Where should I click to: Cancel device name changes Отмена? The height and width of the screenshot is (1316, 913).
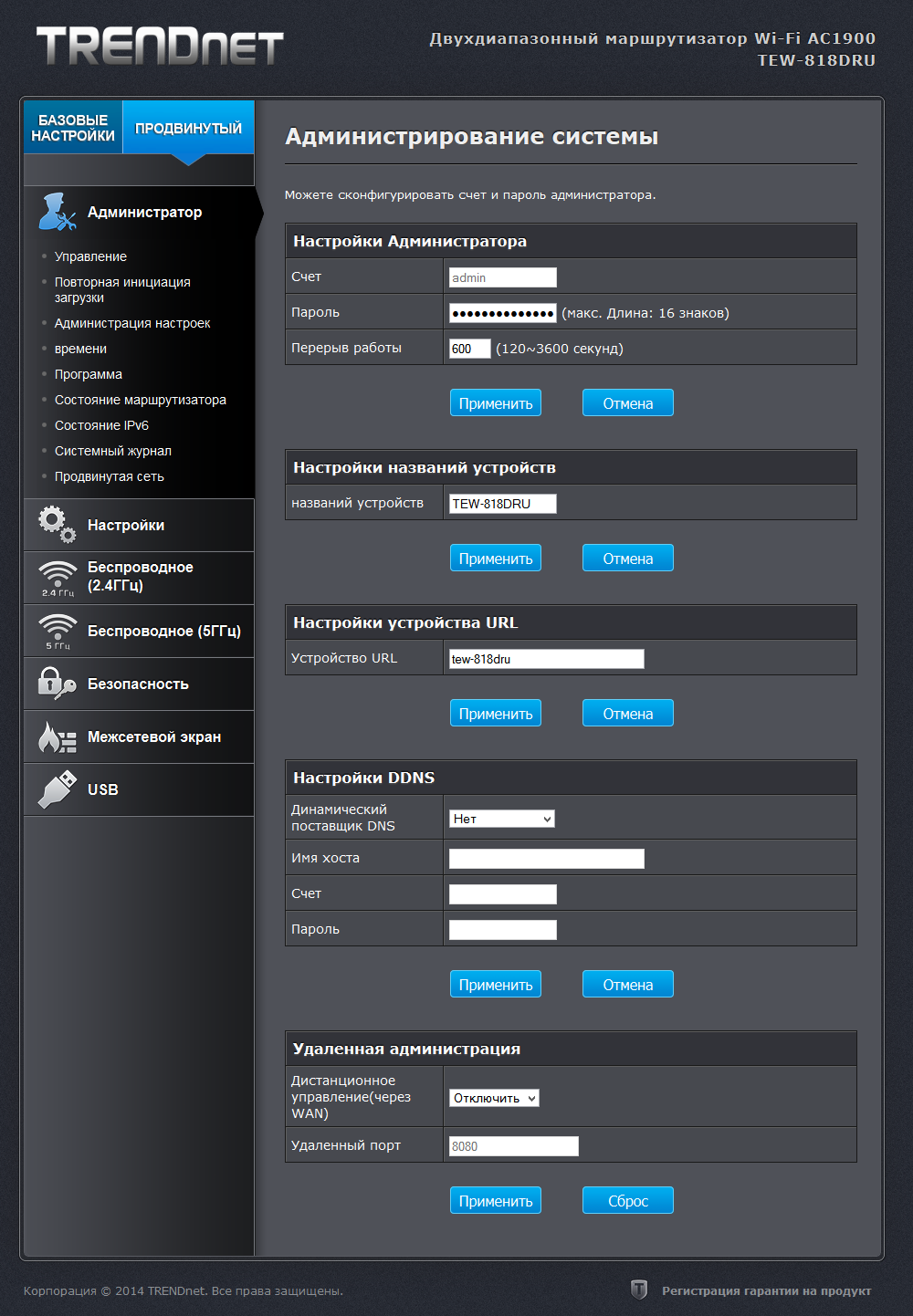tap(628, 558)
